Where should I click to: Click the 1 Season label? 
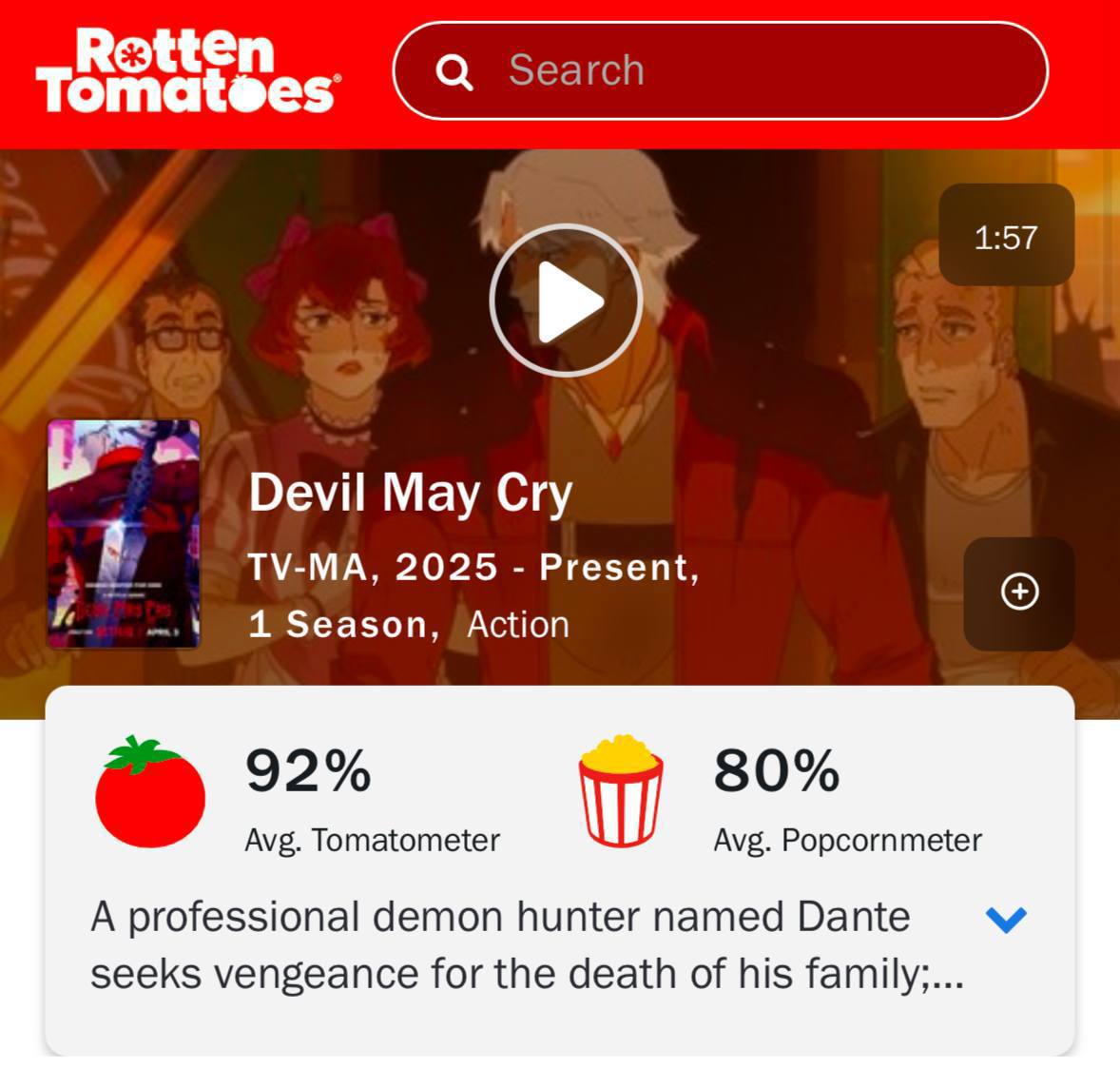pyautogui.click(x=344, y=625)
